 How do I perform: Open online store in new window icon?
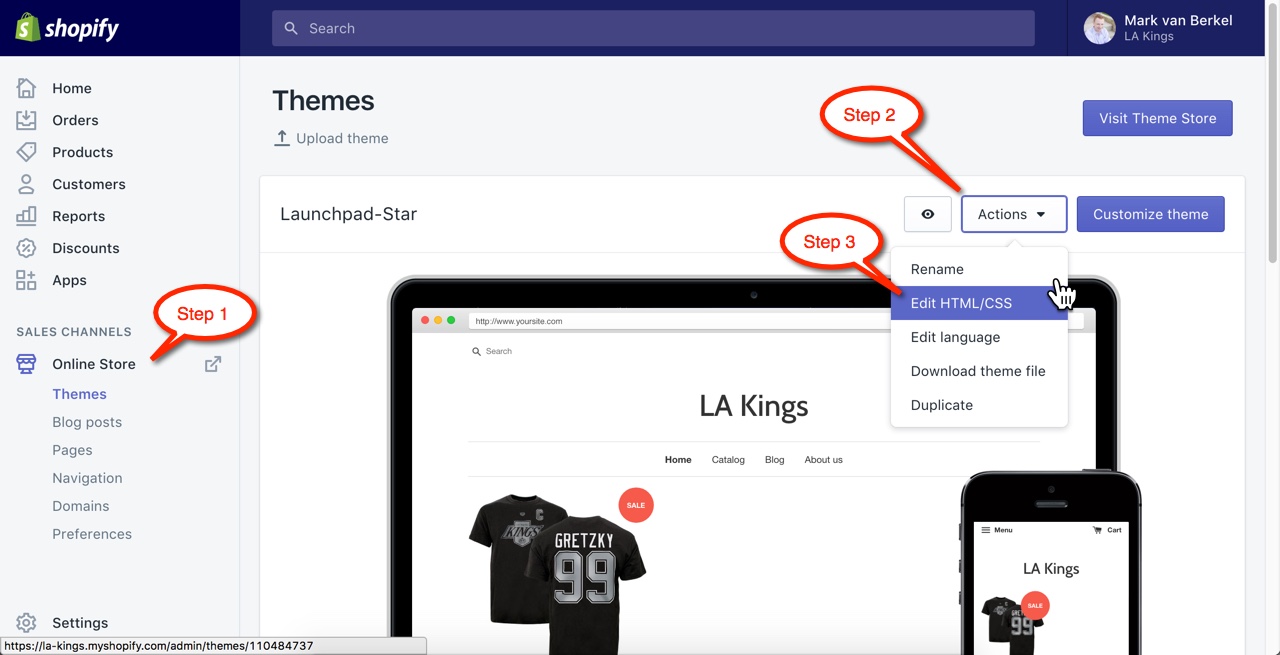pos(213,364)
